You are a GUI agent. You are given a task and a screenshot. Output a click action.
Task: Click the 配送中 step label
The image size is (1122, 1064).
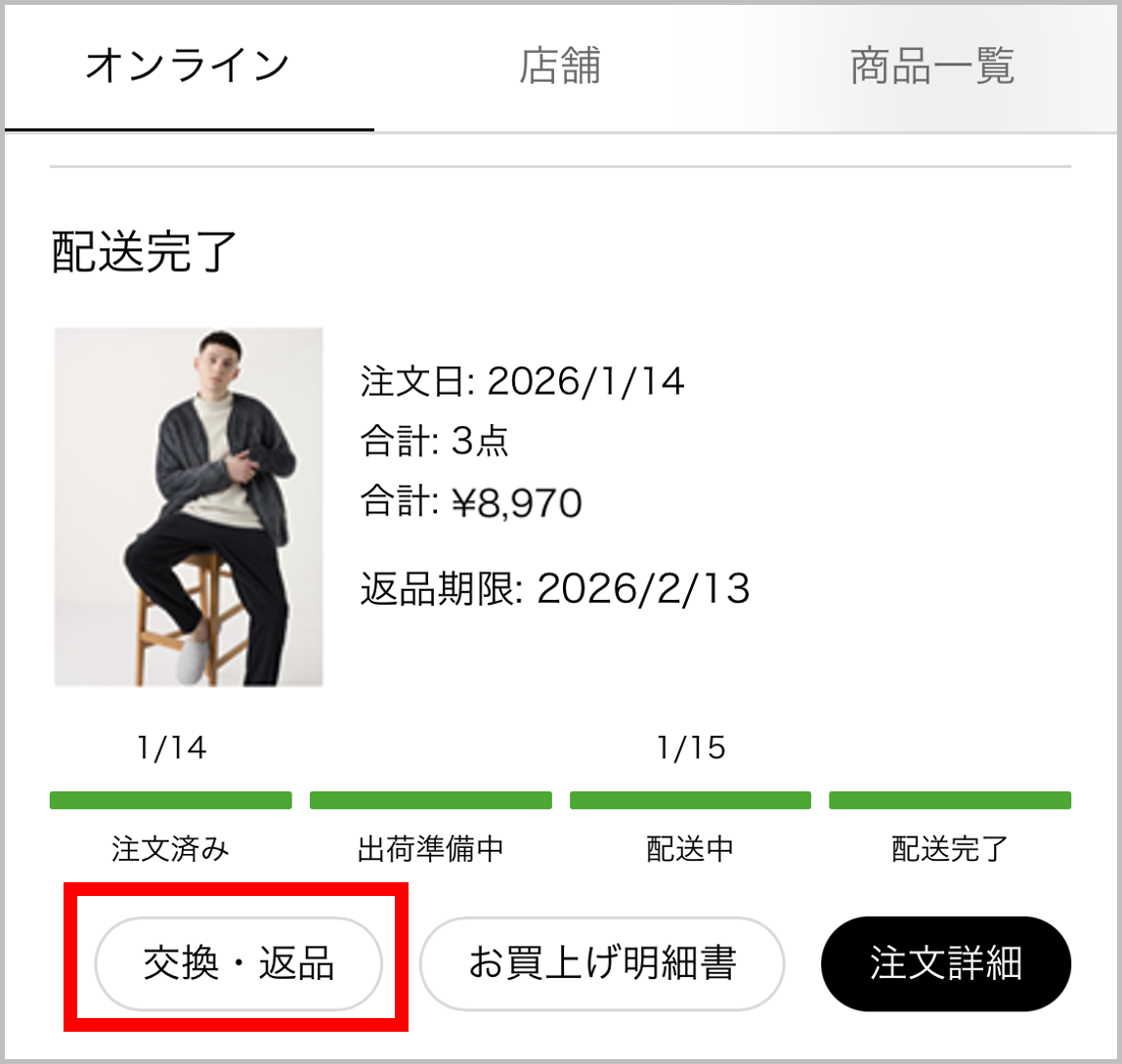pyautogui.click(x=690, y=849)
